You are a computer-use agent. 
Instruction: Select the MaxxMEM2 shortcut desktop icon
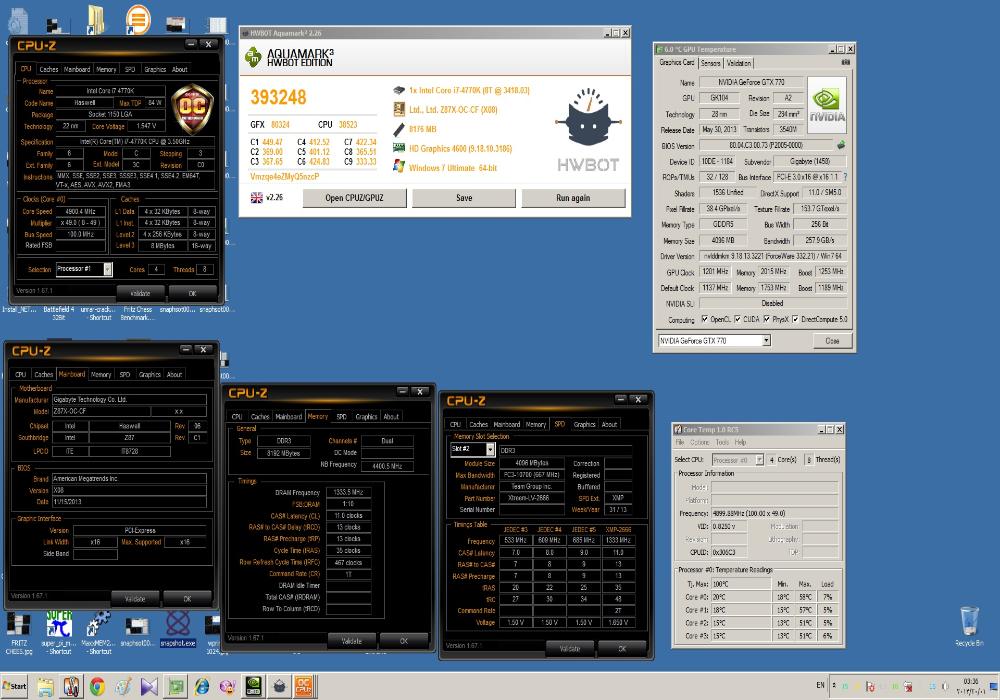coord(99,633)
